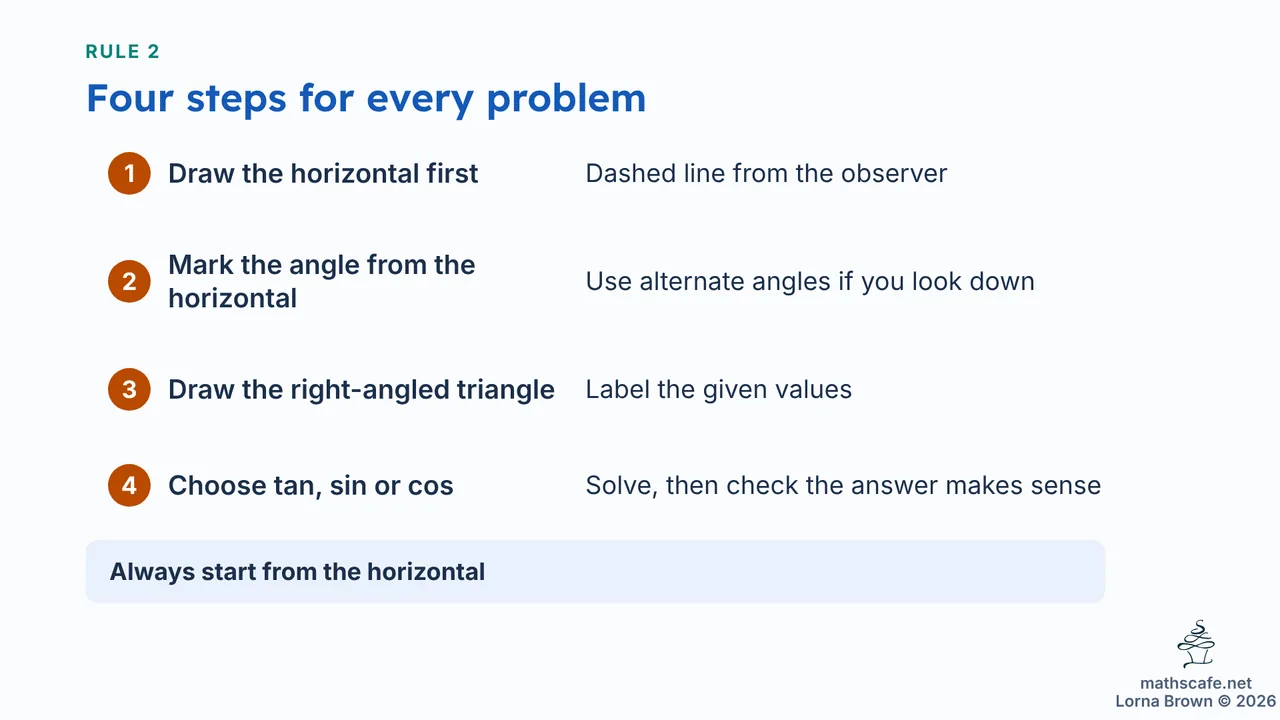
Task: Select the RULE 2 label
Action: tap(122, 52)
